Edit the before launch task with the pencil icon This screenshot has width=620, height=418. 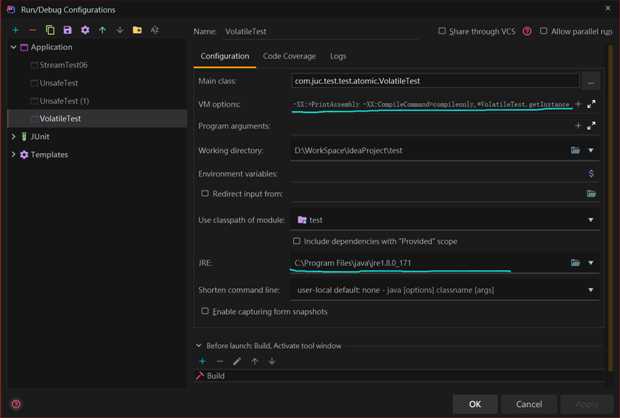coord(237,361)
